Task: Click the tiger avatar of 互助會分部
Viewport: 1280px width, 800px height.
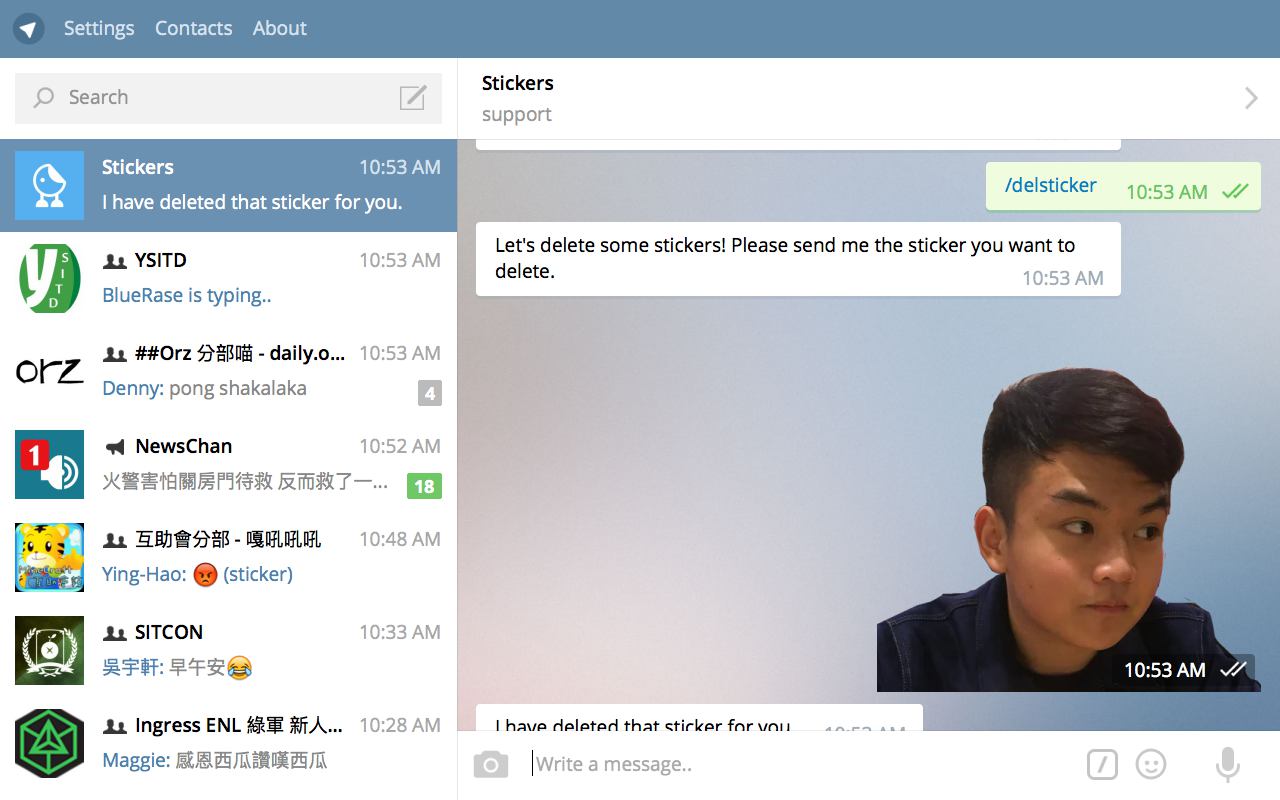Action: pos(50,557)
